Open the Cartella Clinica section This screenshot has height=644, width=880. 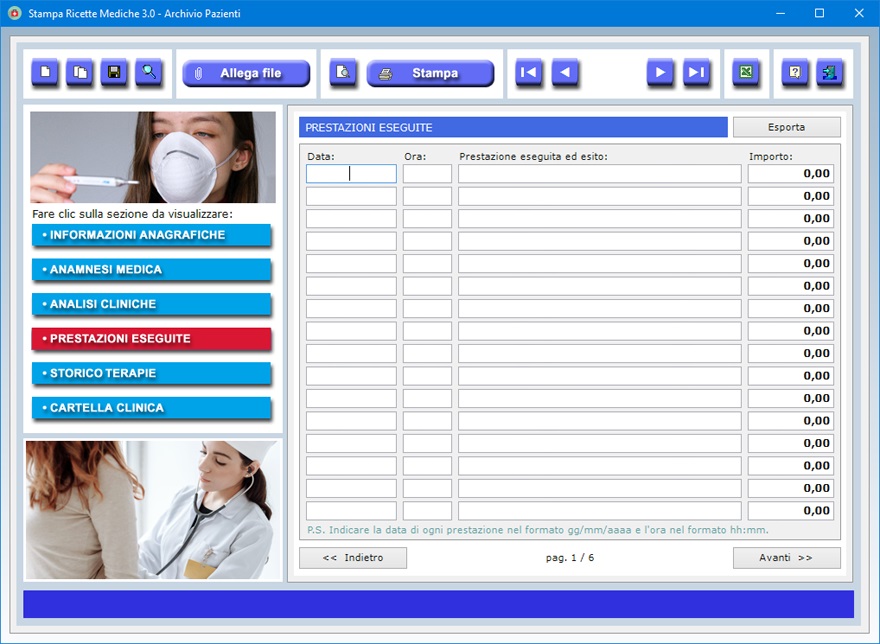(152, 408)
